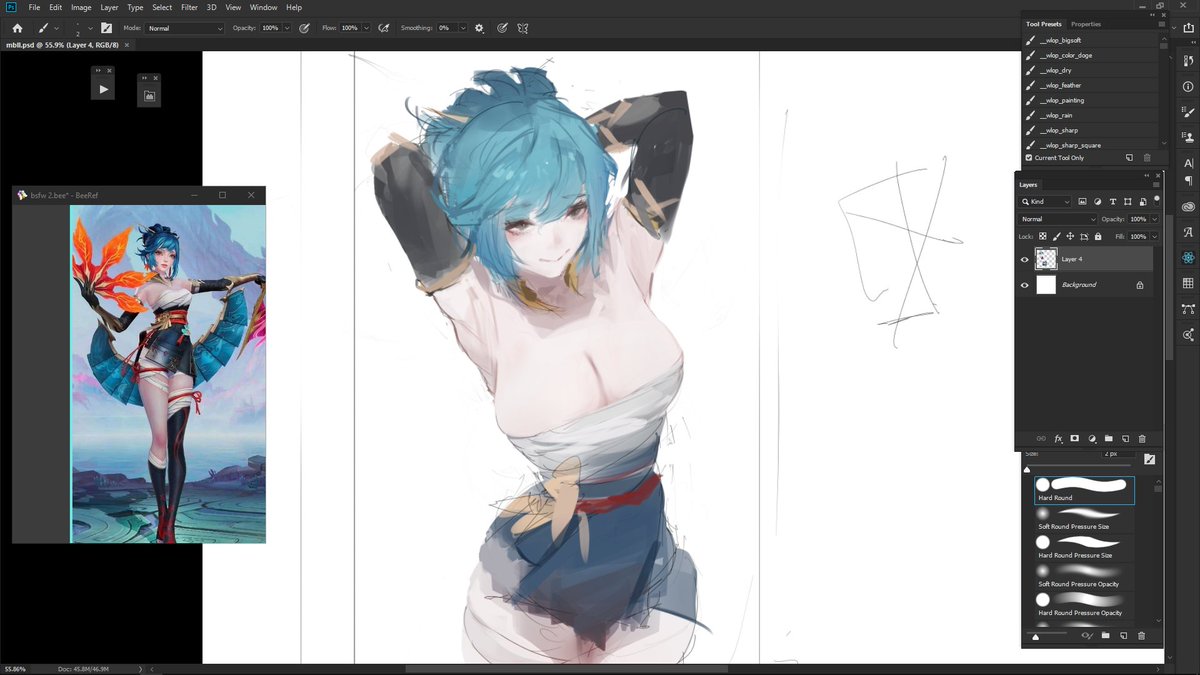Open layer Kind filter dropdown

(x=1046, y=202)
